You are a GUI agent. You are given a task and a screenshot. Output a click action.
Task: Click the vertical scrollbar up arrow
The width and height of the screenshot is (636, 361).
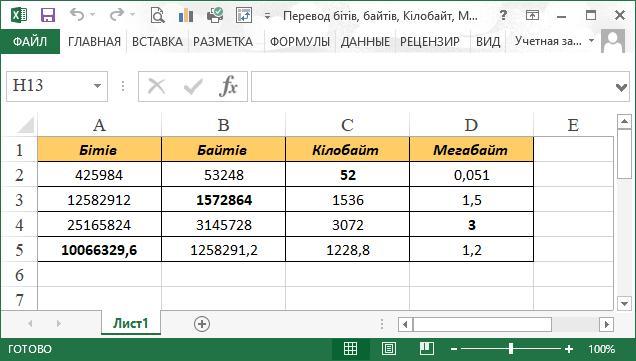624,121
